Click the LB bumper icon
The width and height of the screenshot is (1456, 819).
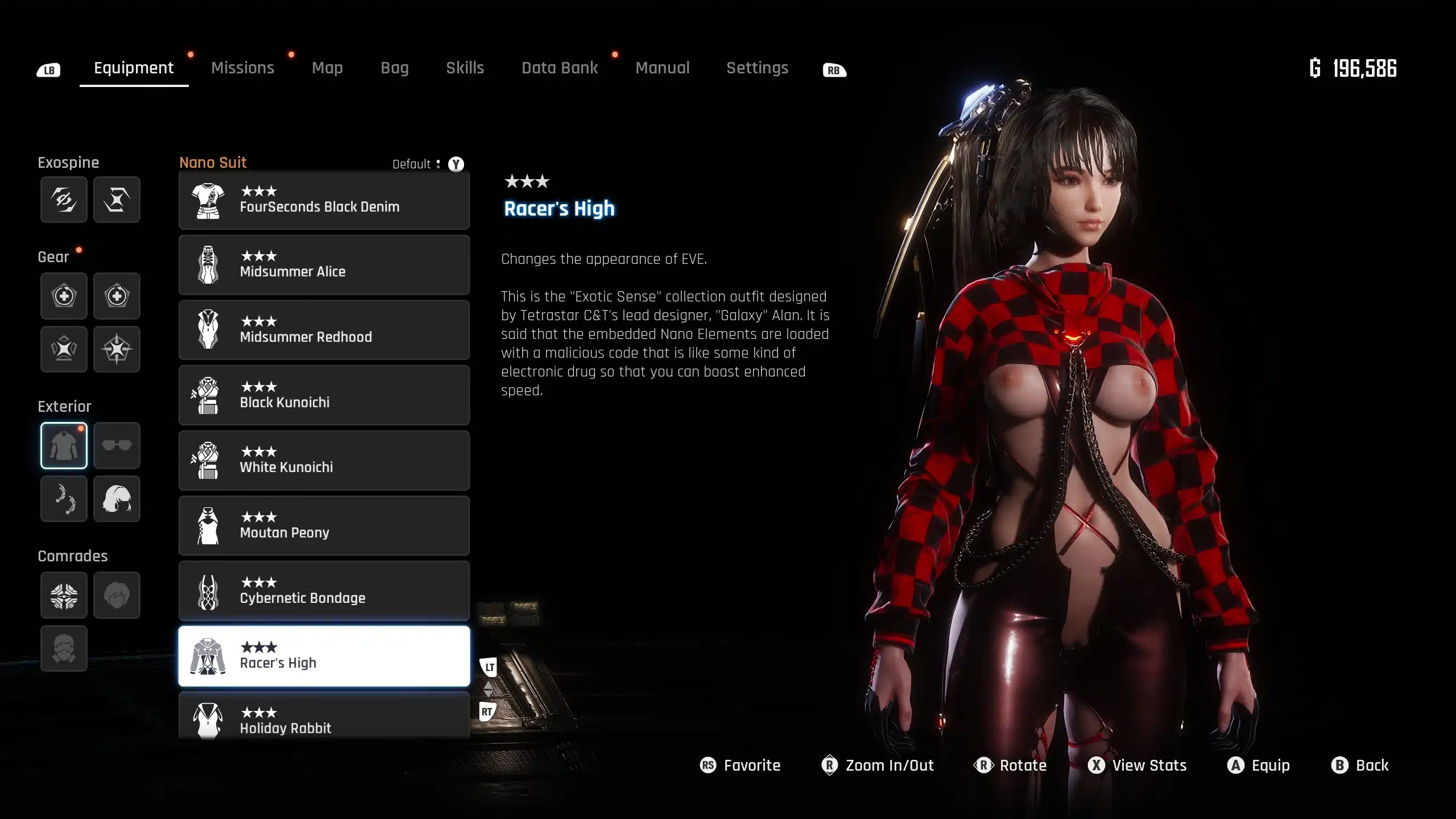coord(48,71)
